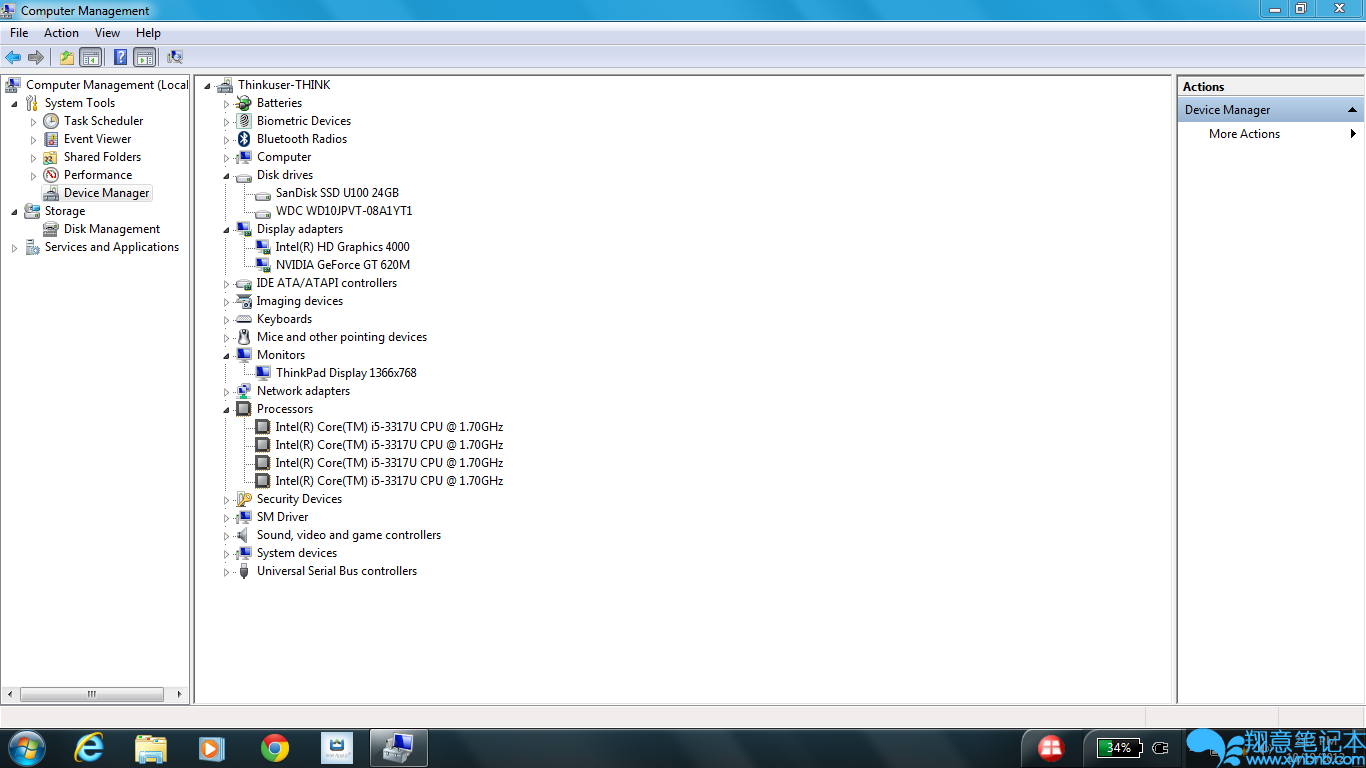Collapse the Device Manager actions section arrow

coord(1353,110)
